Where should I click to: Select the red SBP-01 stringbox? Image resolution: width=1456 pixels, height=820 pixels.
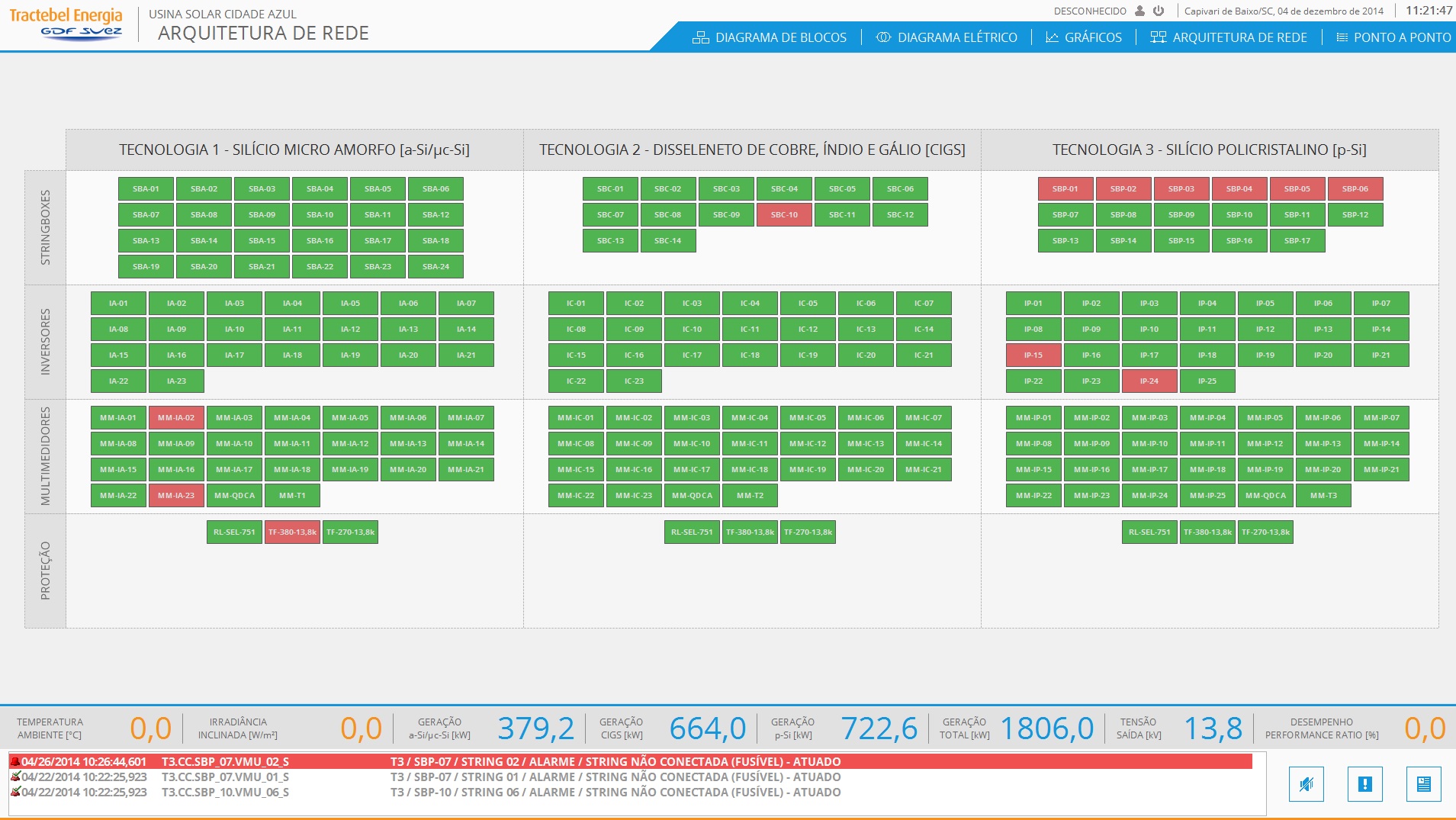[1065, 189]
